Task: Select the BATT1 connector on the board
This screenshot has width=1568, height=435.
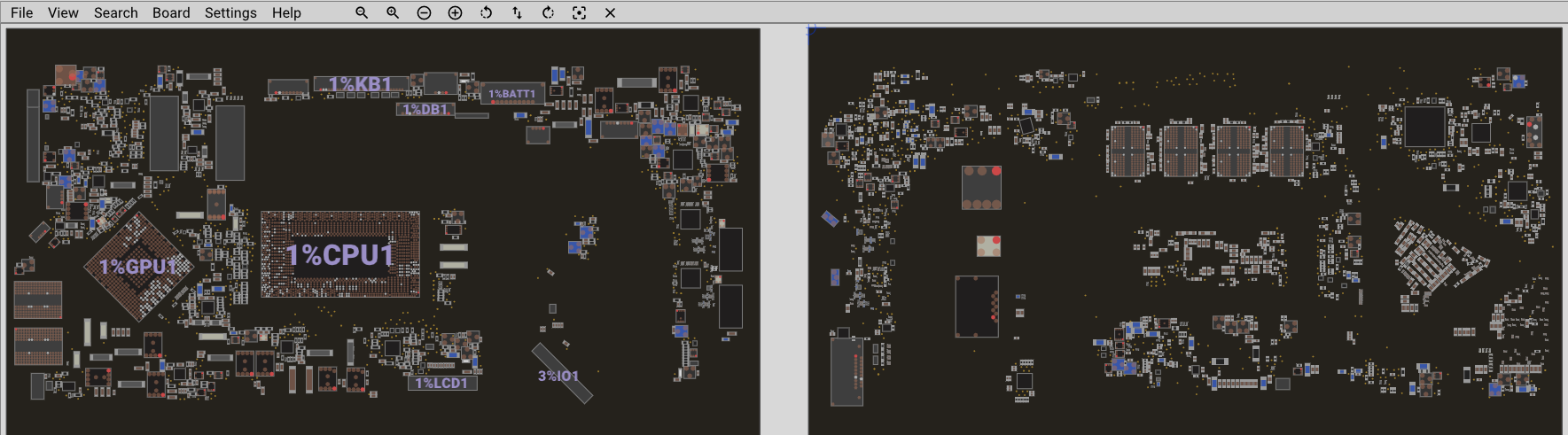Action: (512, 94)
